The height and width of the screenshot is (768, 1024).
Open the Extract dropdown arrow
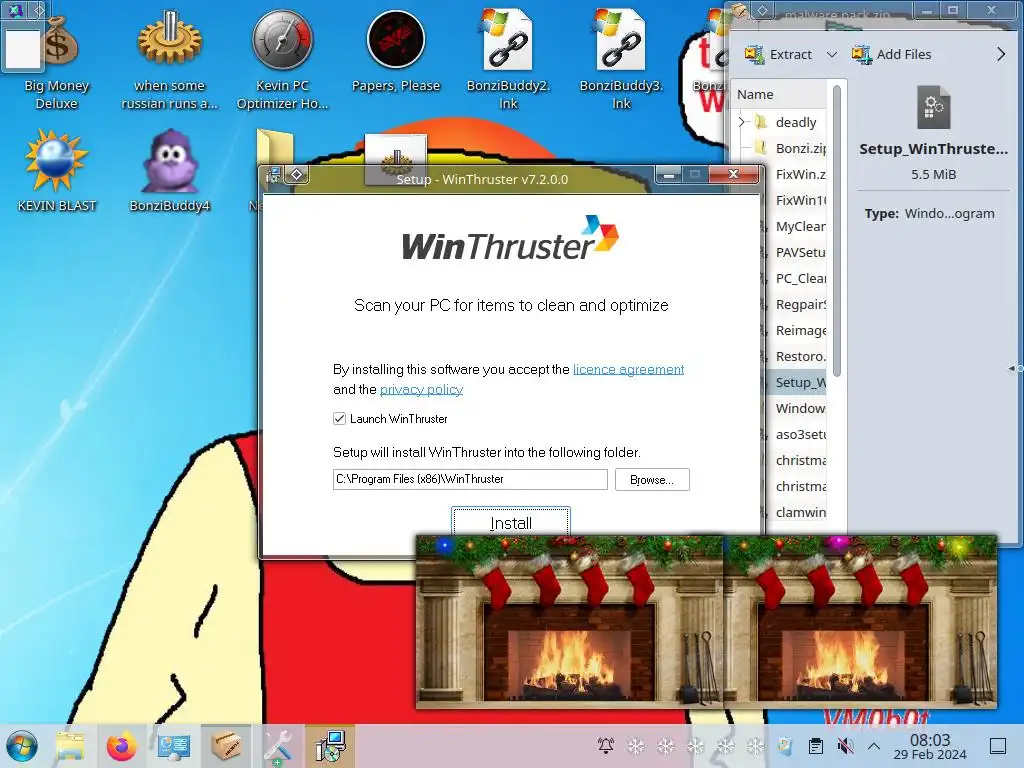pos(831,54)
